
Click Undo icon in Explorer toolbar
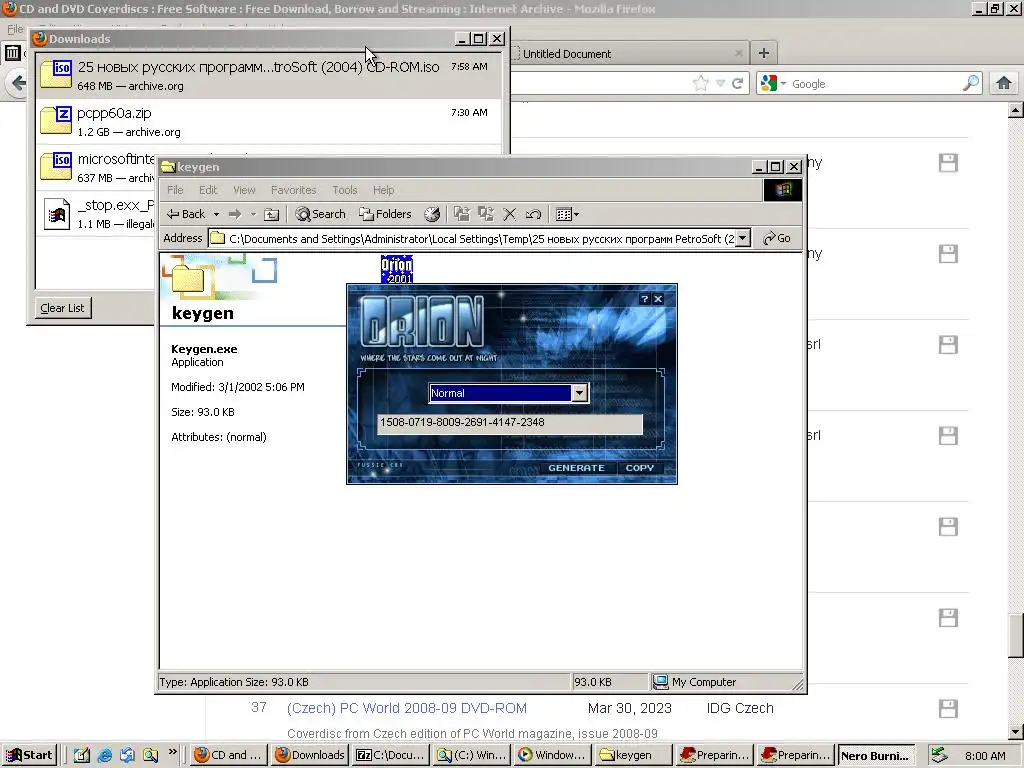533,214
